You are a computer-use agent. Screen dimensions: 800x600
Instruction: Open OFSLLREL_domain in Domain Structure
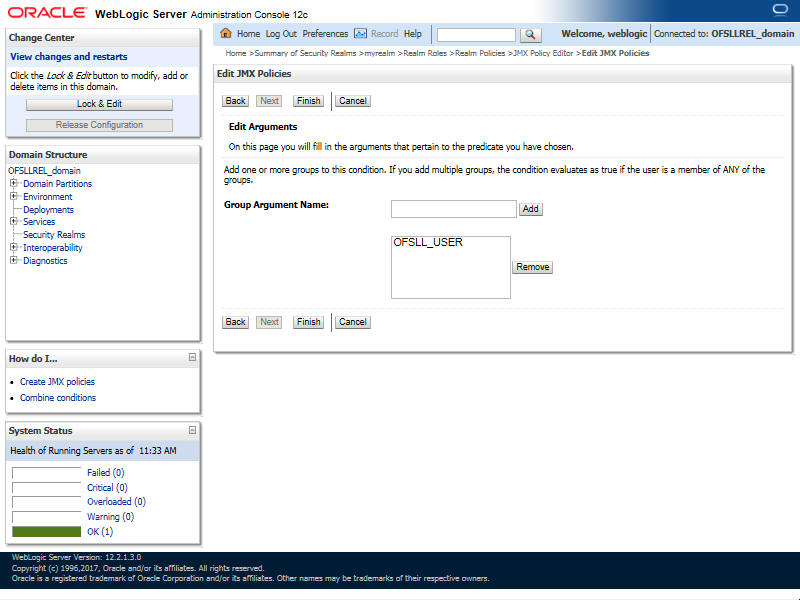tap(44, 170)
